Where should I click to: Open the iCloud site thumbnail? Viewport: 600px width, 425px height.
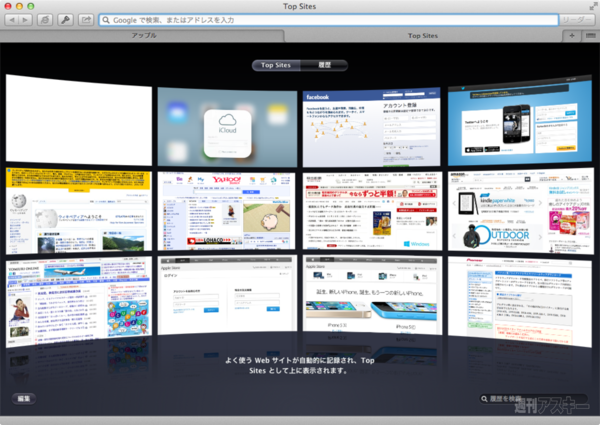227,127
